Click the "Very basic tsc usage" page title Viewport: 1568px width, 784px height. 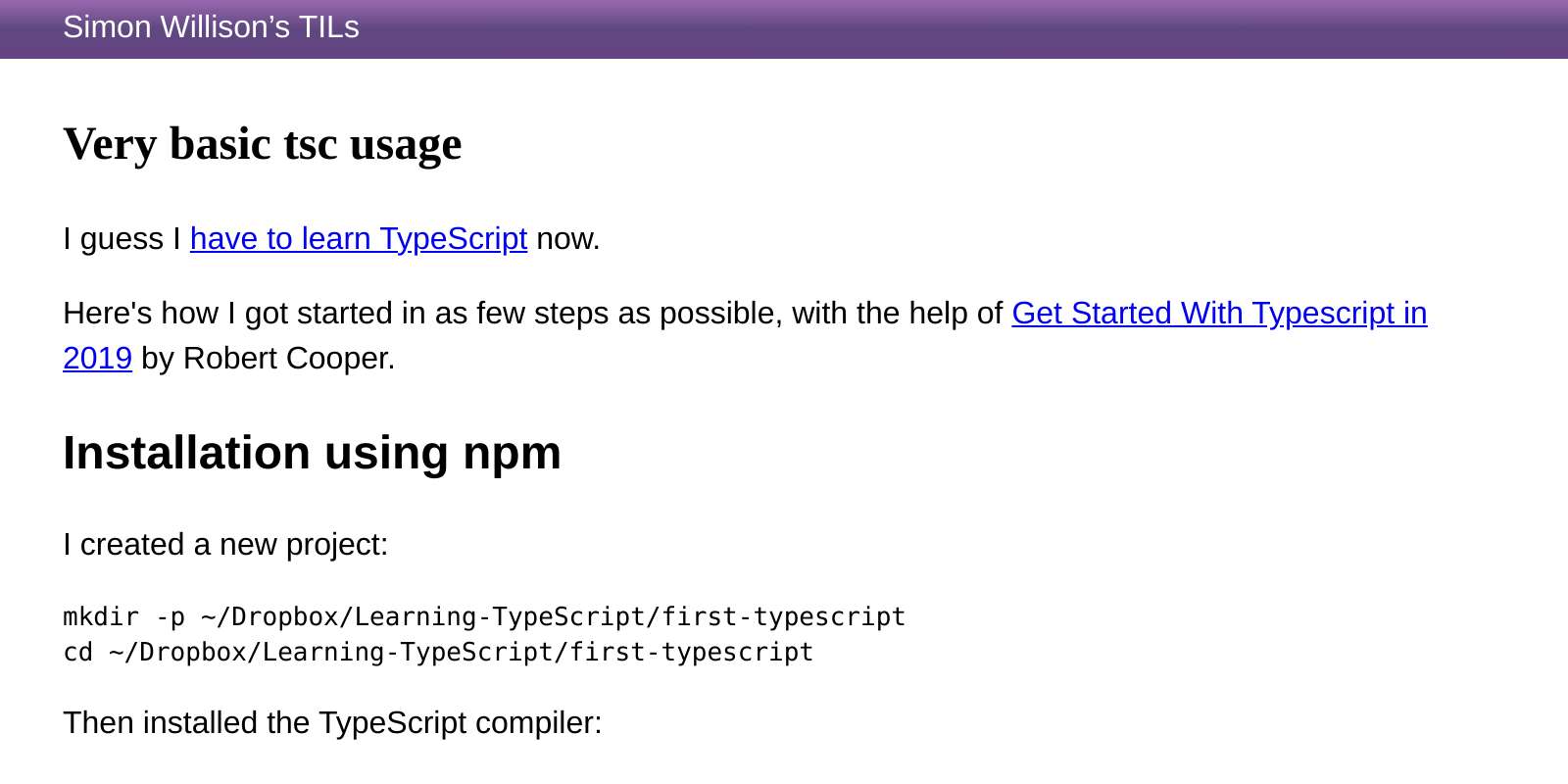click(x=262, y=143)
